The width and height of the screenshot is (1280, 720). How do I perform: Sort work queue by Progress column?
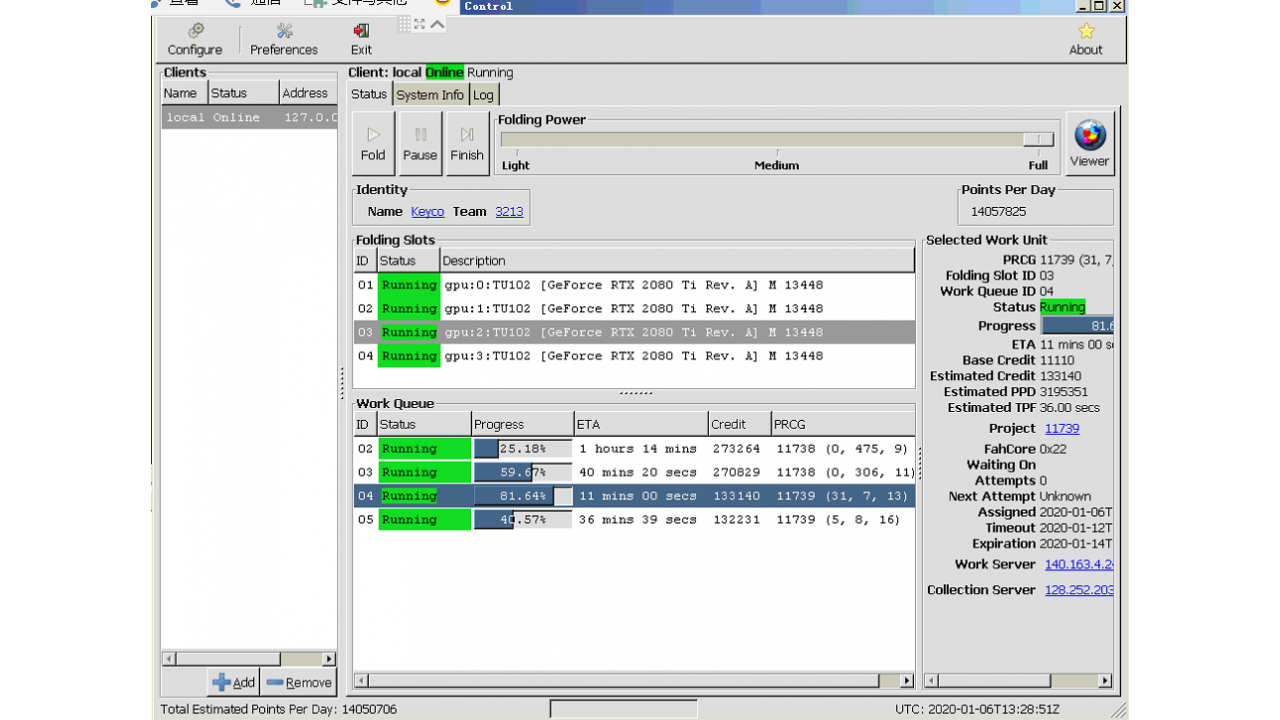[522, 424]
